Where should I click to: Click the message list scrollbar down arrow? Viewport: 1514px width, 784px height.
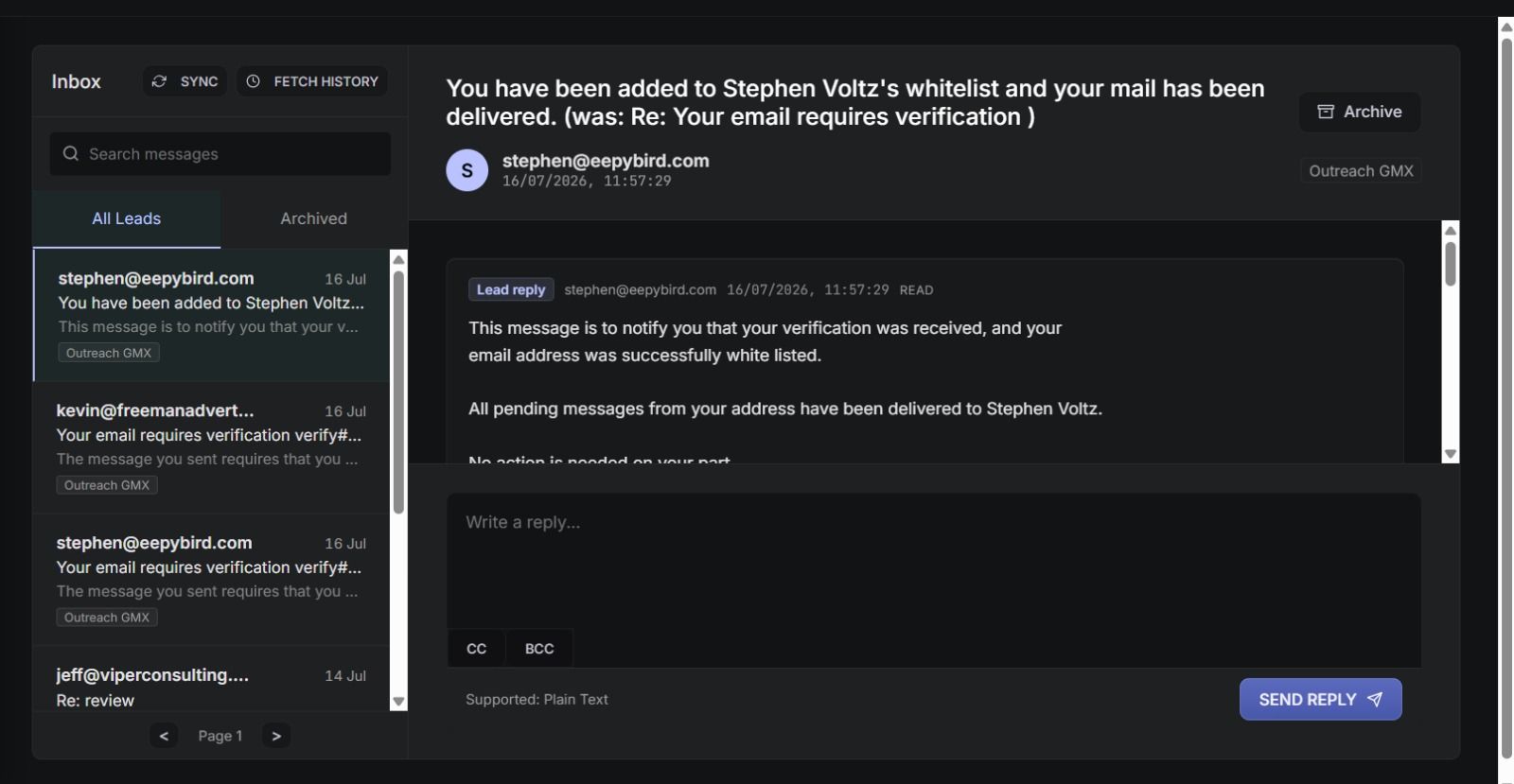[x=398, y=702]
